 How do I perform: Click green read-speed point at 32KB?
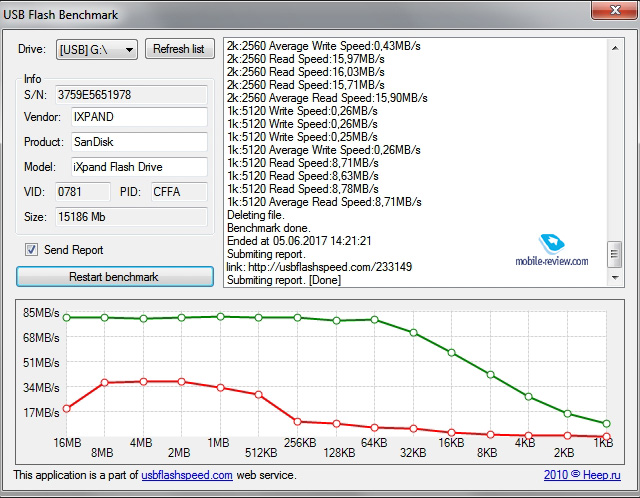(x=413, y=333)
